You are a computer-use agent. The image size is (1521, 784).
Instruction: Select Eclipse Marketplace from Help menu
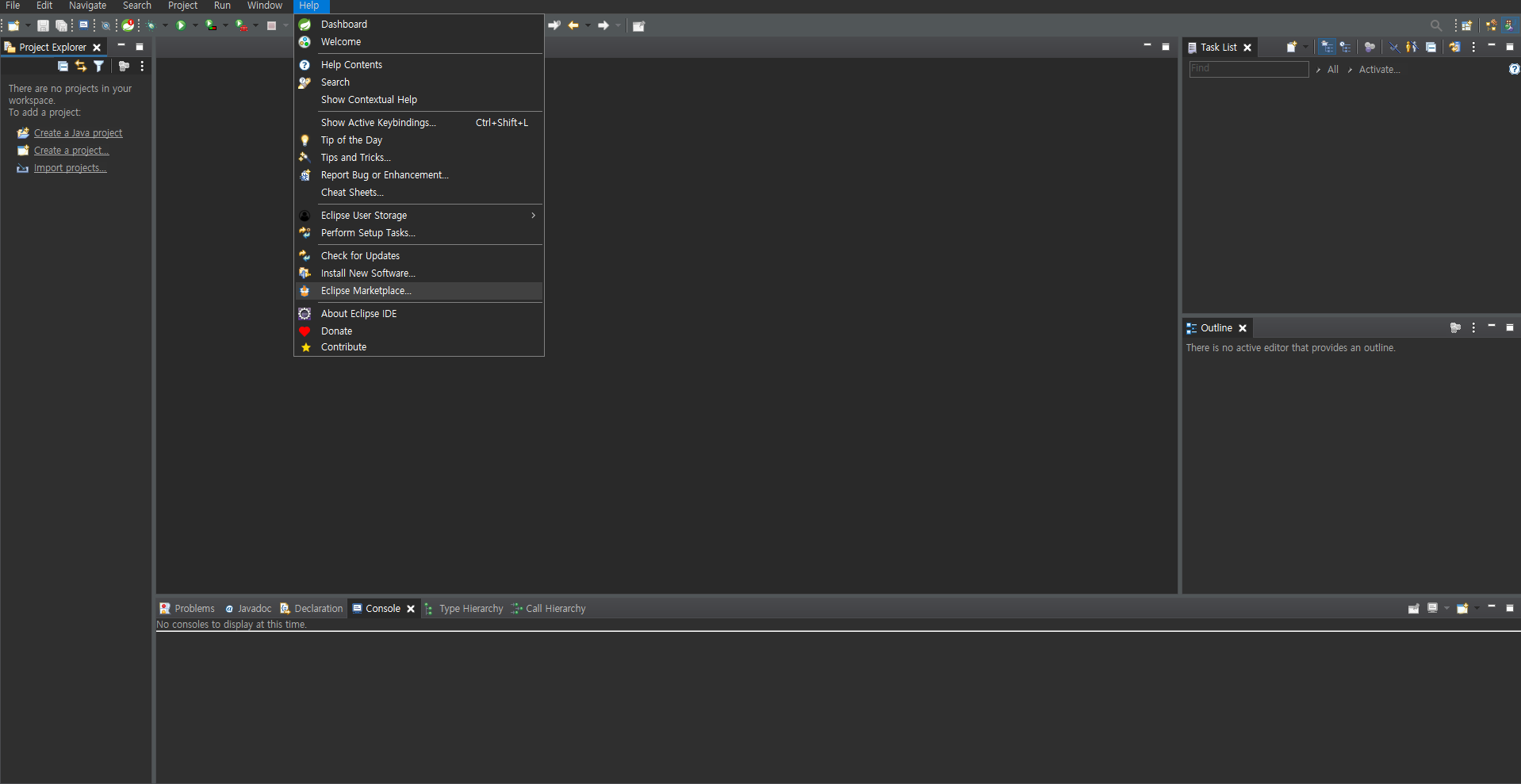click(419, 291)
